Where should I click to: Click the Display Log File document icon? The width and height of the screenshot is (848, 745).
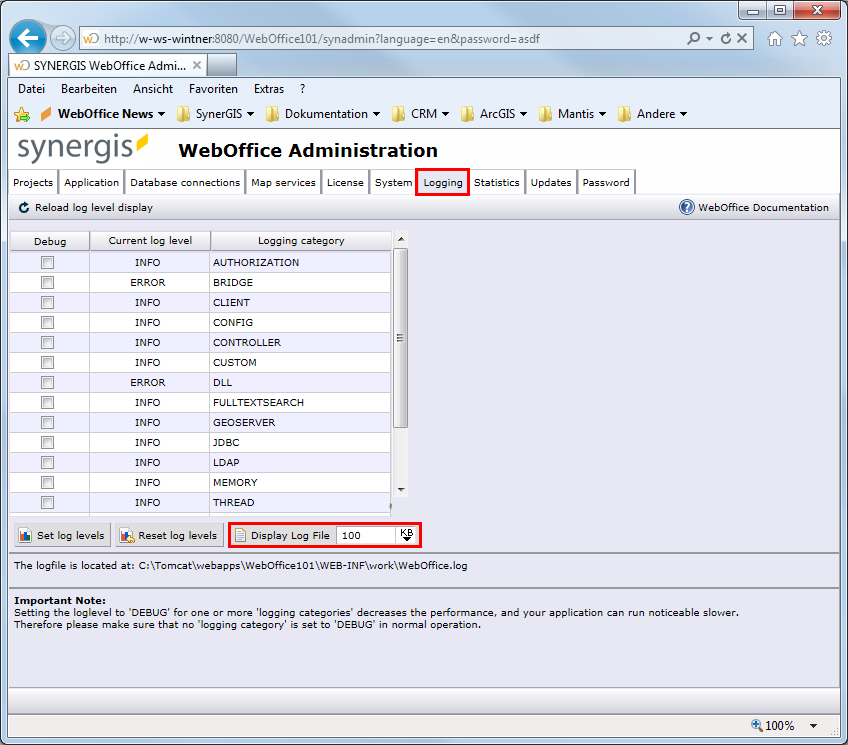pos(239,535)
